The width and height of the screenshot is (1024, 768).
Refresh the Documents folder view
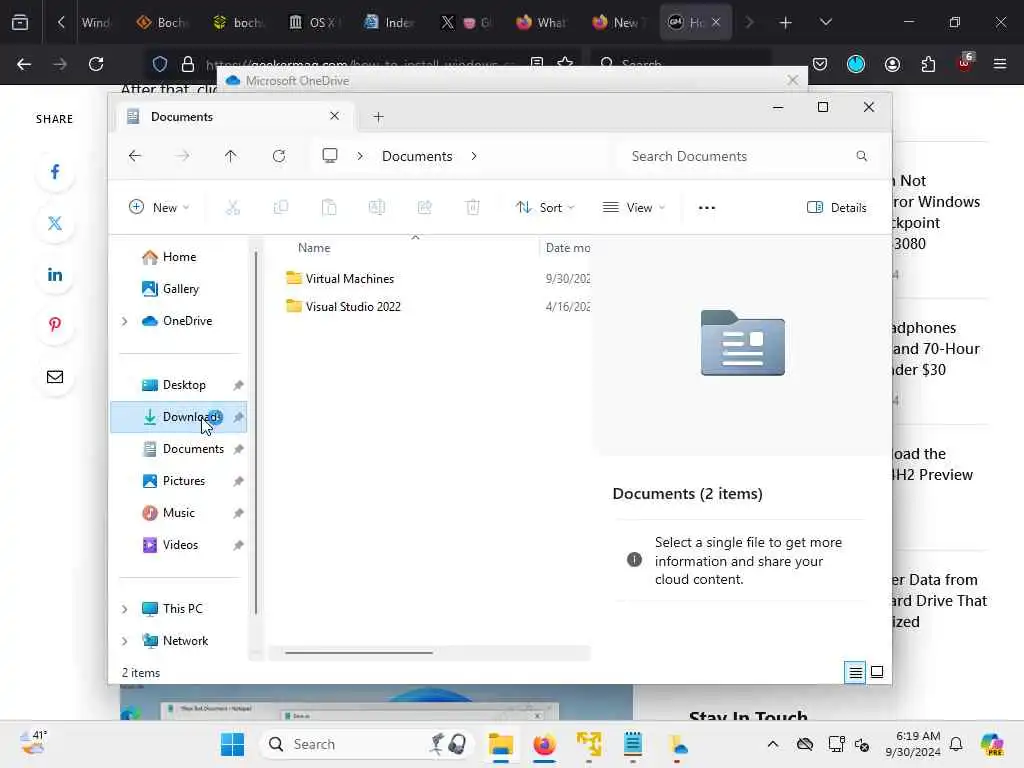point(279,156)
